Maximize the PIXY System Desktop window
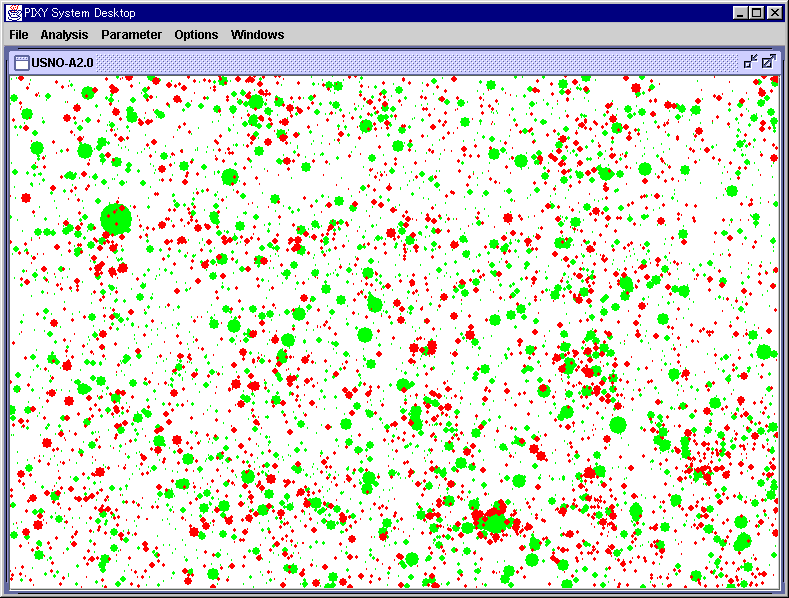Image resolution: width=789 pixels, height=598 pixels. point(756,13)
